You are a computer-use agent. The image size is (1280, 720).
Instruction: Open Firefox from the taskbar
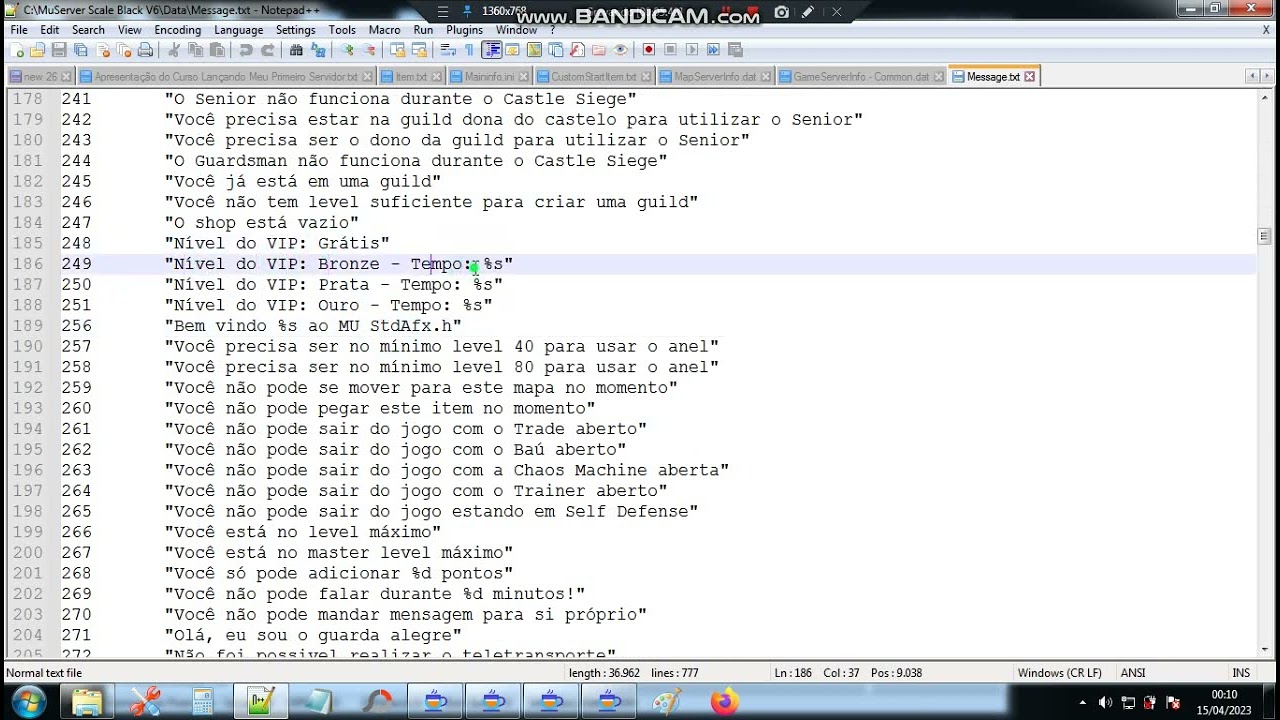(x=724, y=702)
